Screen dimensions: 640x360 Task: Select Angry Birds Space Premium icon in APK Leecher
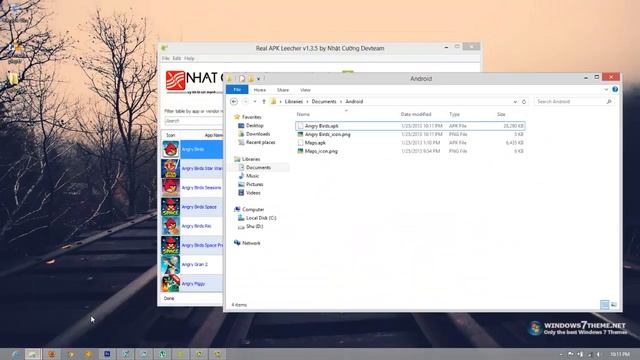171,245
